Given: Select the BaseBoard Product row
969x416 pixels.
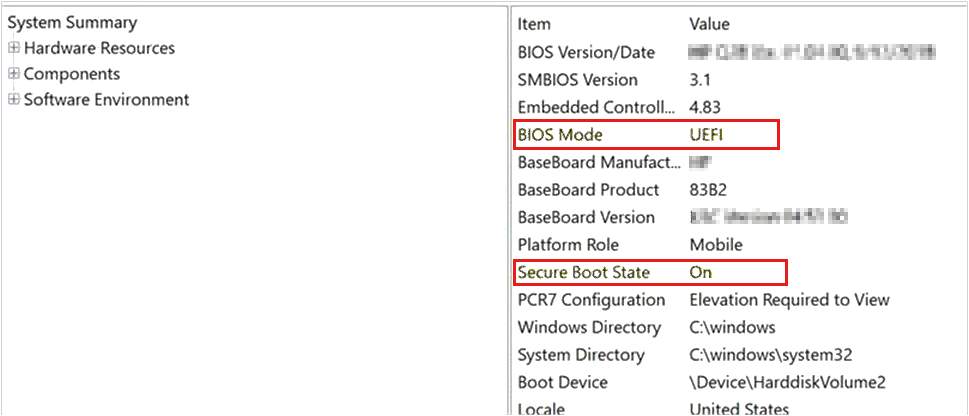Looking at the screenshot, I should click(x=588, y=190).
